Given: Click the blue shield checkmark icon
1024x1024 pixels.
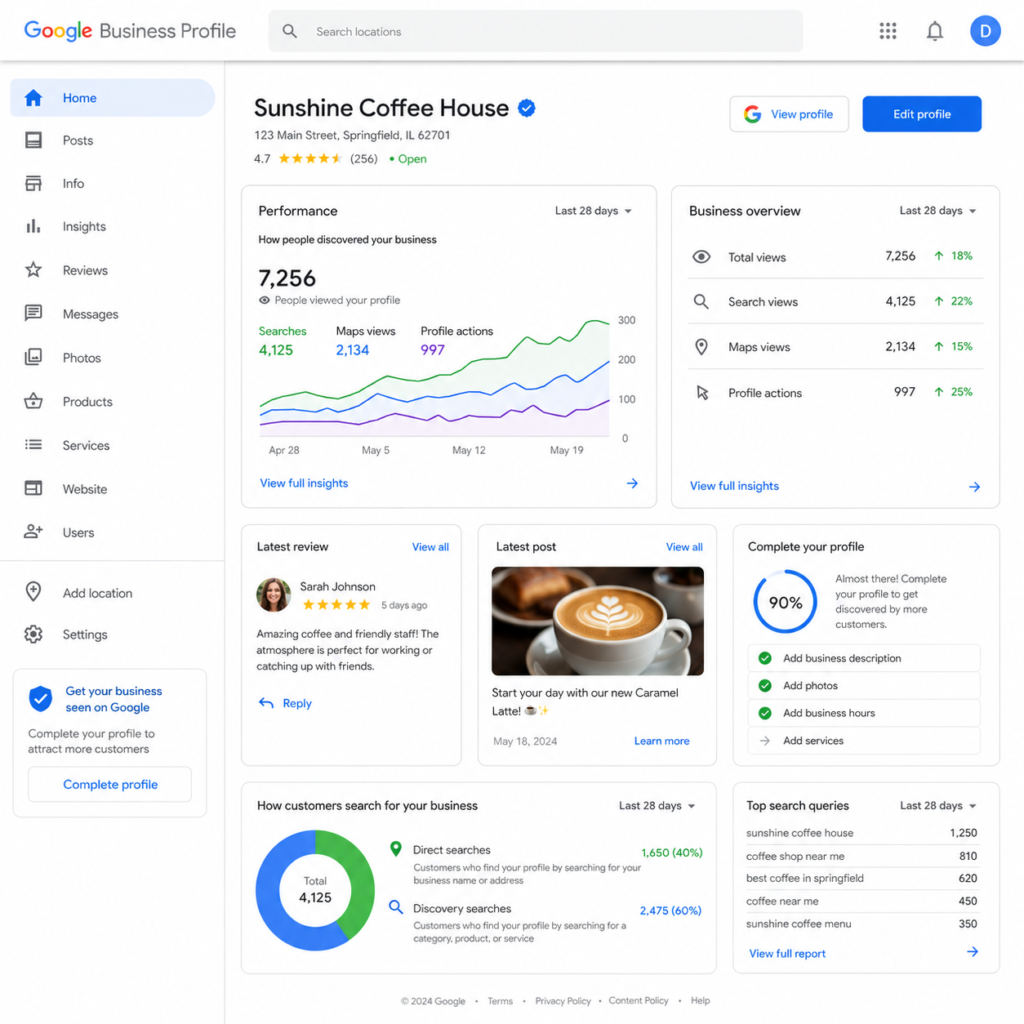Looking at the screenshot, I should click(x=40, y=699).
